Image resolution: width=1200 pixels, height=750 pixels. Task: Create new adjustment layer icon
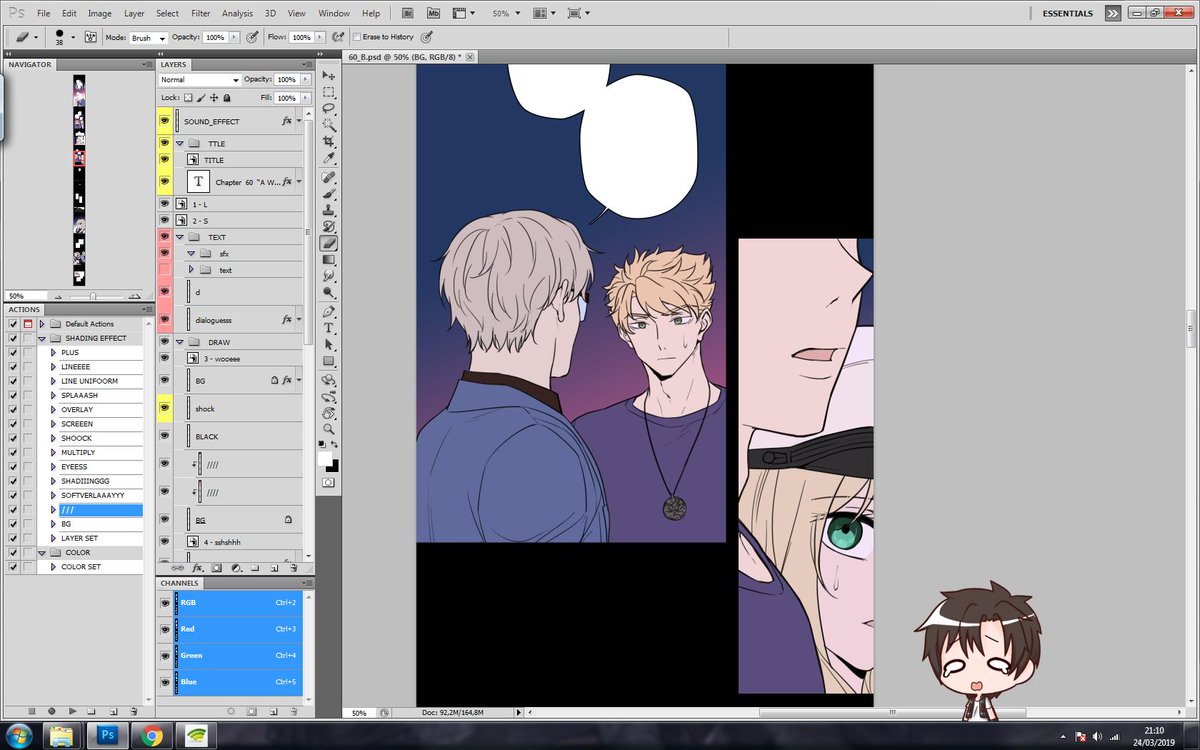[235, 567]
